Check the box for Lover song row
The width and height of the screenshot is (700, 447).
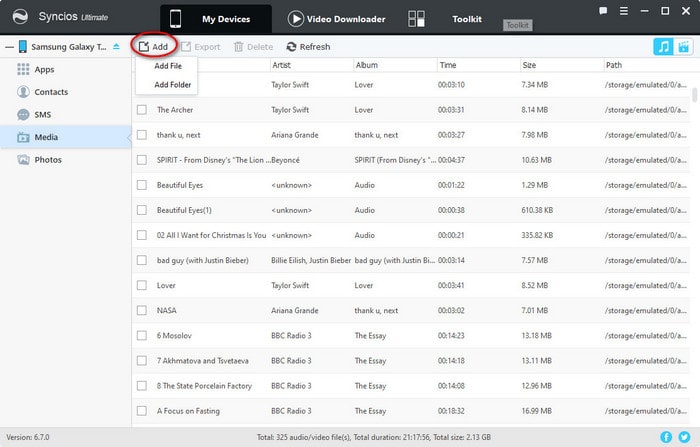[x=142, y=285]
